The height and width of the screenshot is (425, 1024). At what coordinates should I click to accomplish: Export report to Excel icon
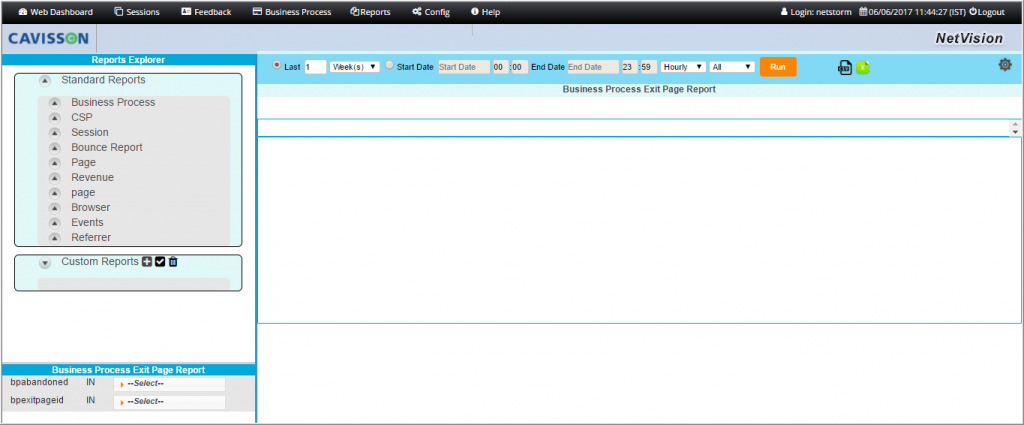tap(863, 67)
